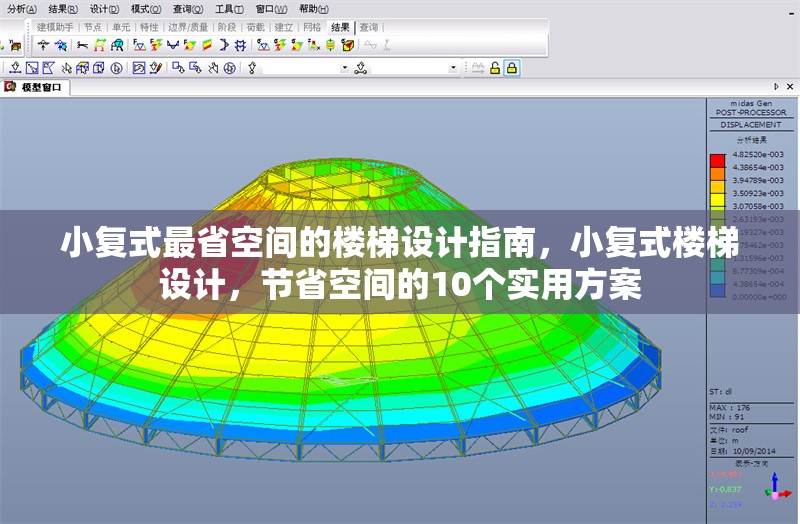The width and height of the screenshot is (800, 524).
Task: Click the black deformed beam line icon
Action: click(82, 45)
